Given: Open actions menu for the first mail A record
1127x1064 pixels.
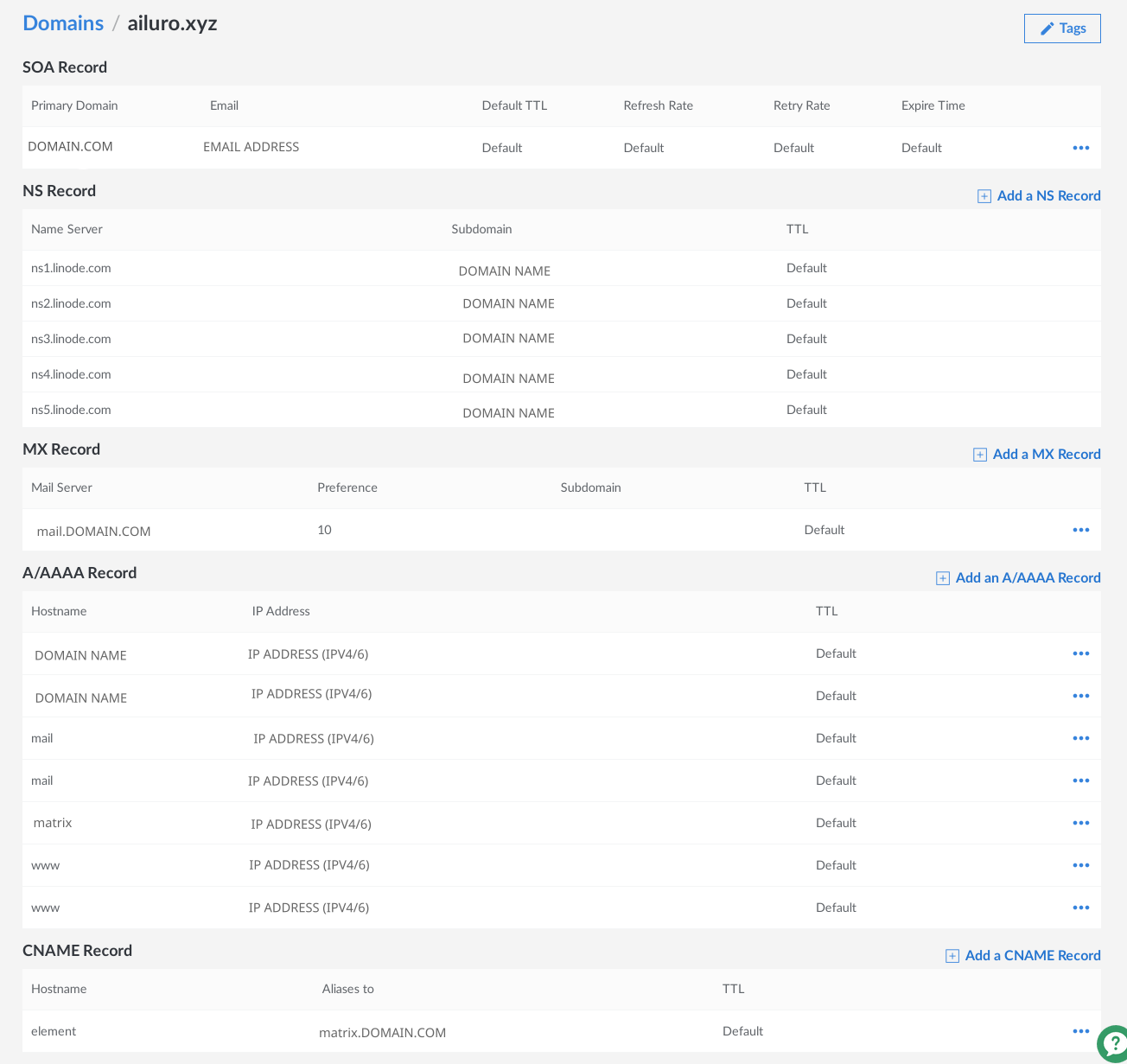Looking at the screenshot, I should coord(1080,738).
